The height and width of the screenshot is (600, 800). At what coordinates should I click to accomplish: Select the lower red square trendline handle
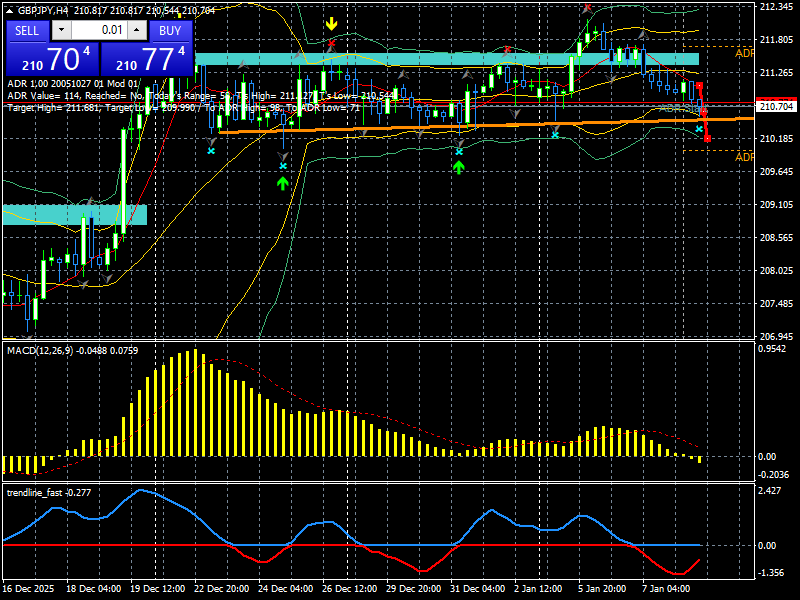pyautogui.click(x=707, y=138)
